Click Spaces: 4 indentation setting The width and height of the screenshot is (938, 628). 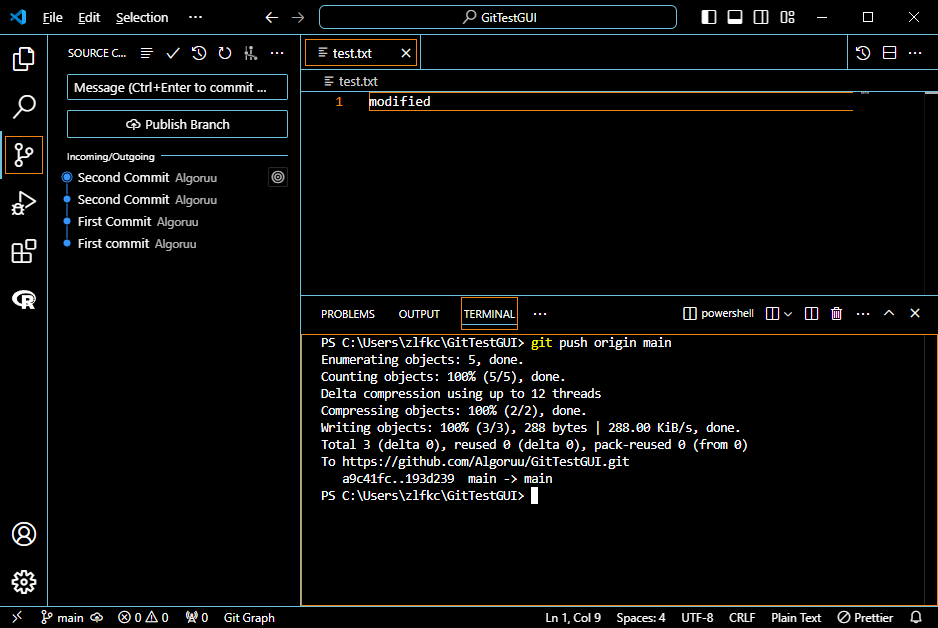tap(641, 617)
